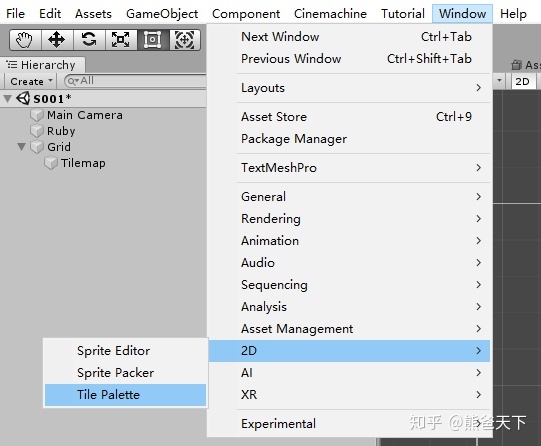541x446 pixels.
Task: Open the File menu
Action: click(16, 14)
